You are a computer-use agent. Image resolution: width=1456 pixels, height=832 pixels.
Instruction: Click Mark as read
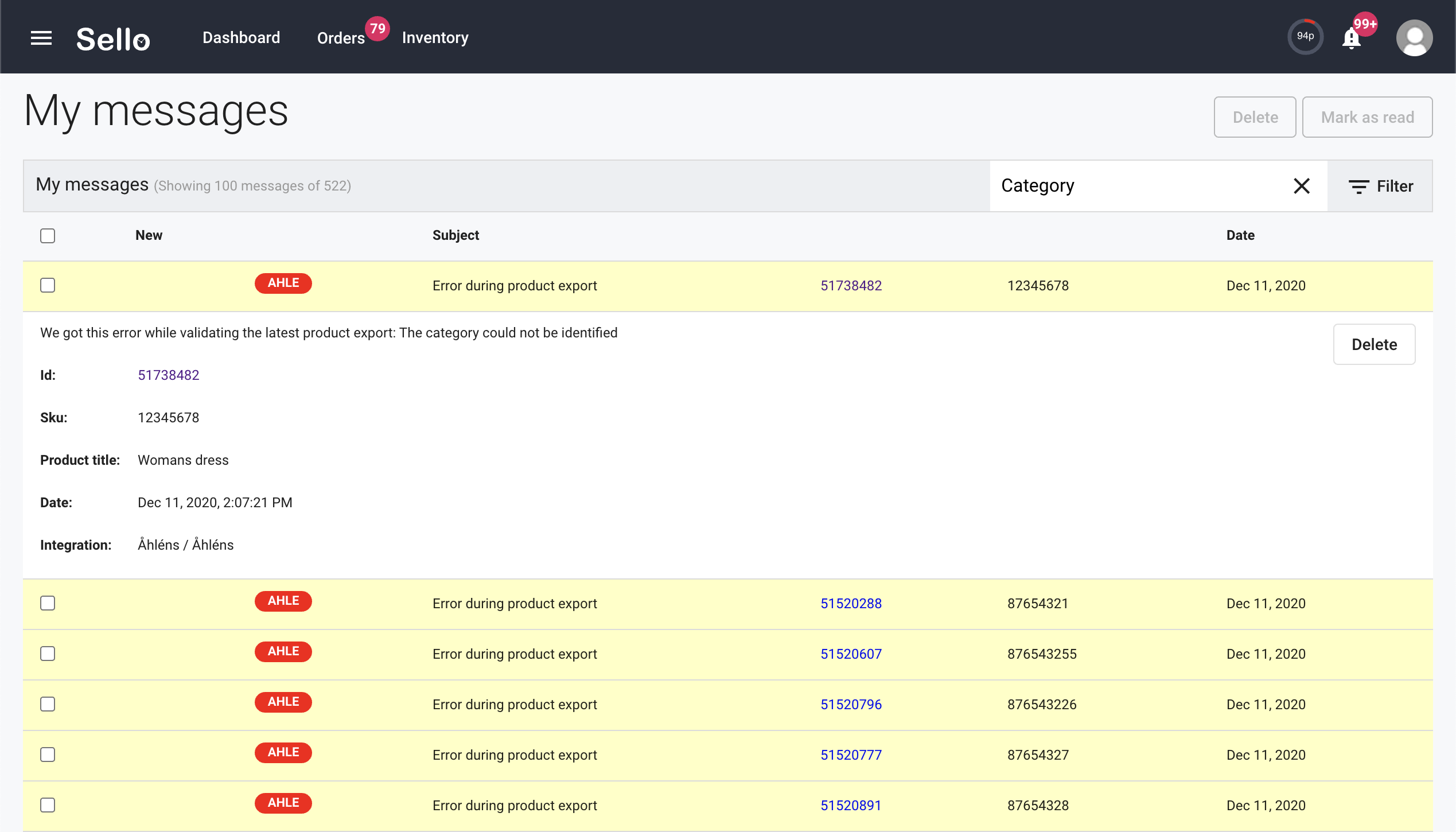[x=1367, y=117]
